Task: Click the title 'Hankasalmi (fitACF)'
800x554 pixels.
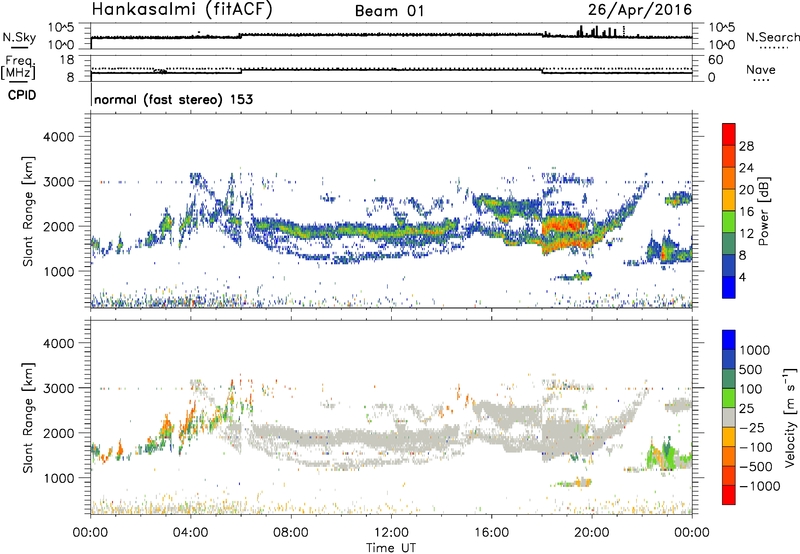Action: [x=182, y=10]
